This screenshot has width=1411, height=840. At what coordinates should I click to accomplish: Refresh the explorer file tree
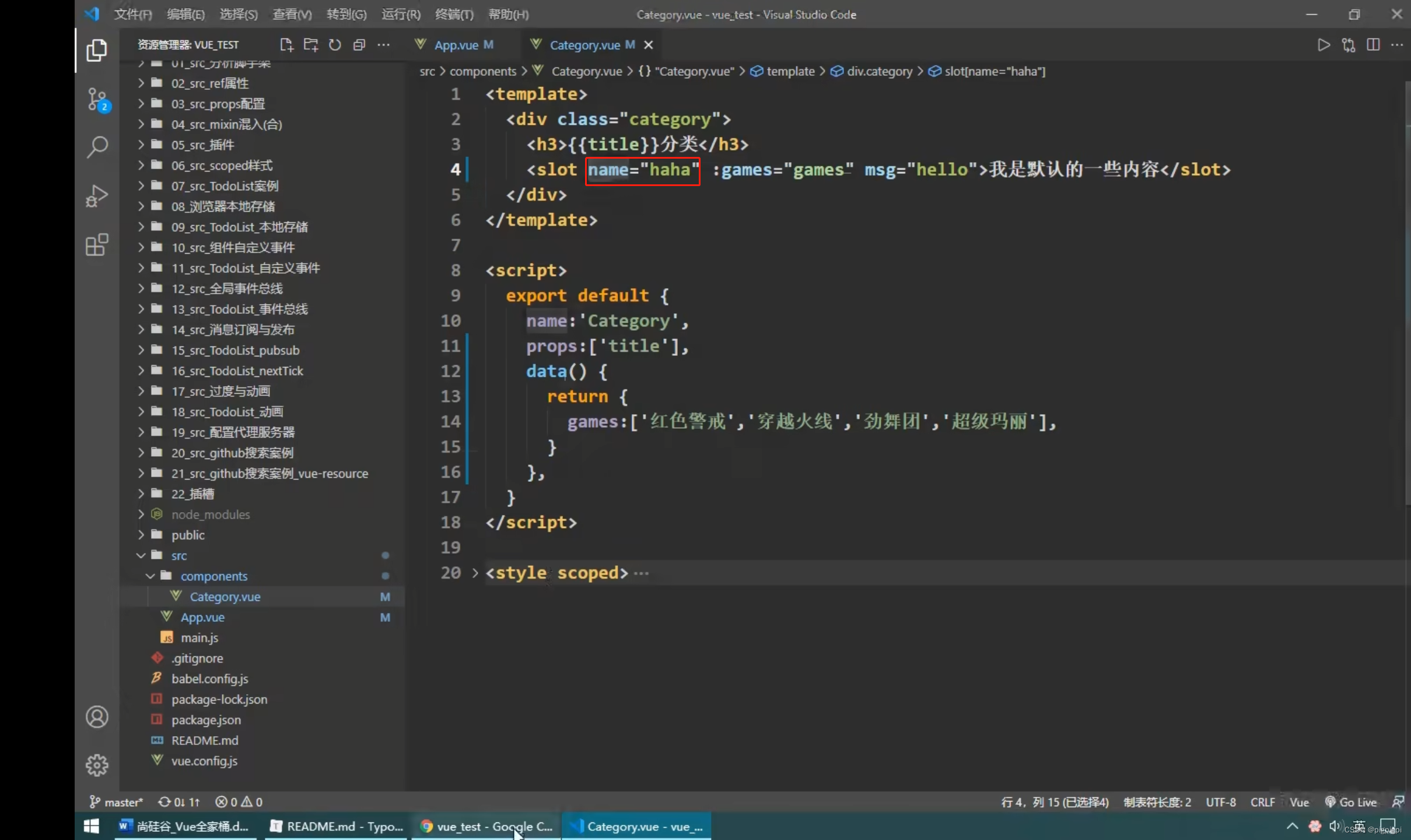(x=335, y=45)
